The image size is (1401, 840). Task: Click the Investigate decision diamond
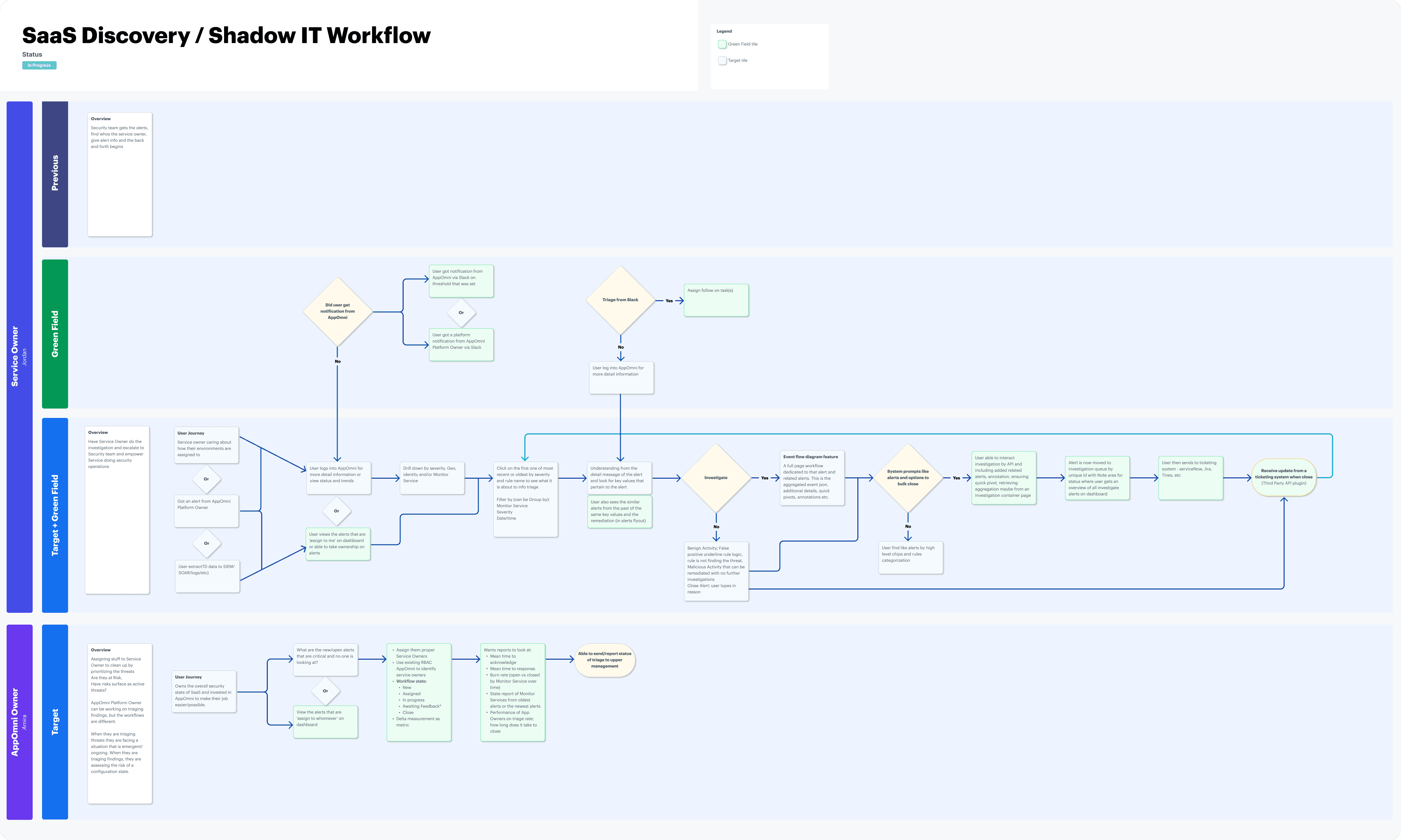[x=716, y=478]
